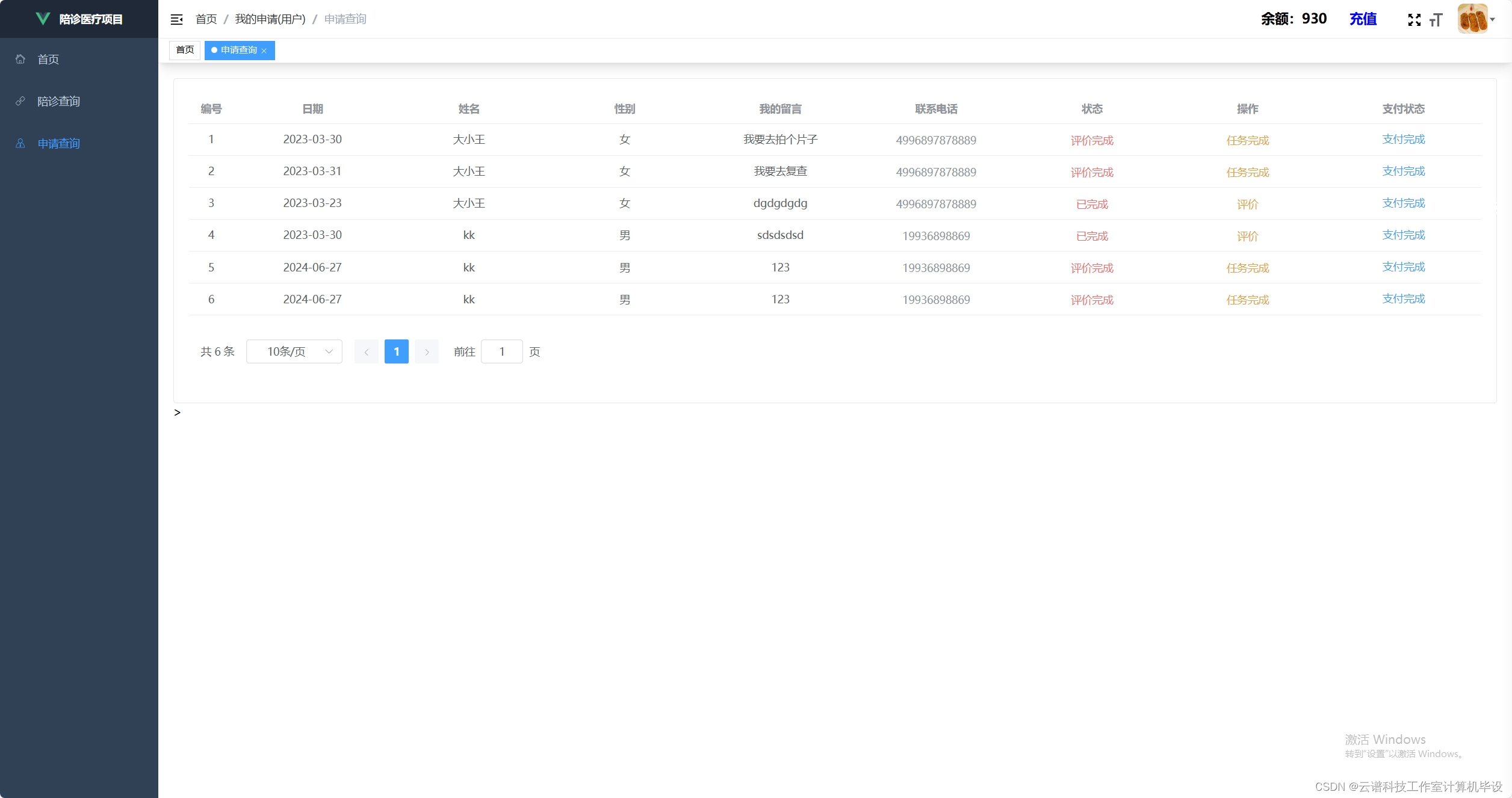The image size is (1512, 798).
Task: Expand the 10条/页 page size selector
Action: tap(294, 351)
